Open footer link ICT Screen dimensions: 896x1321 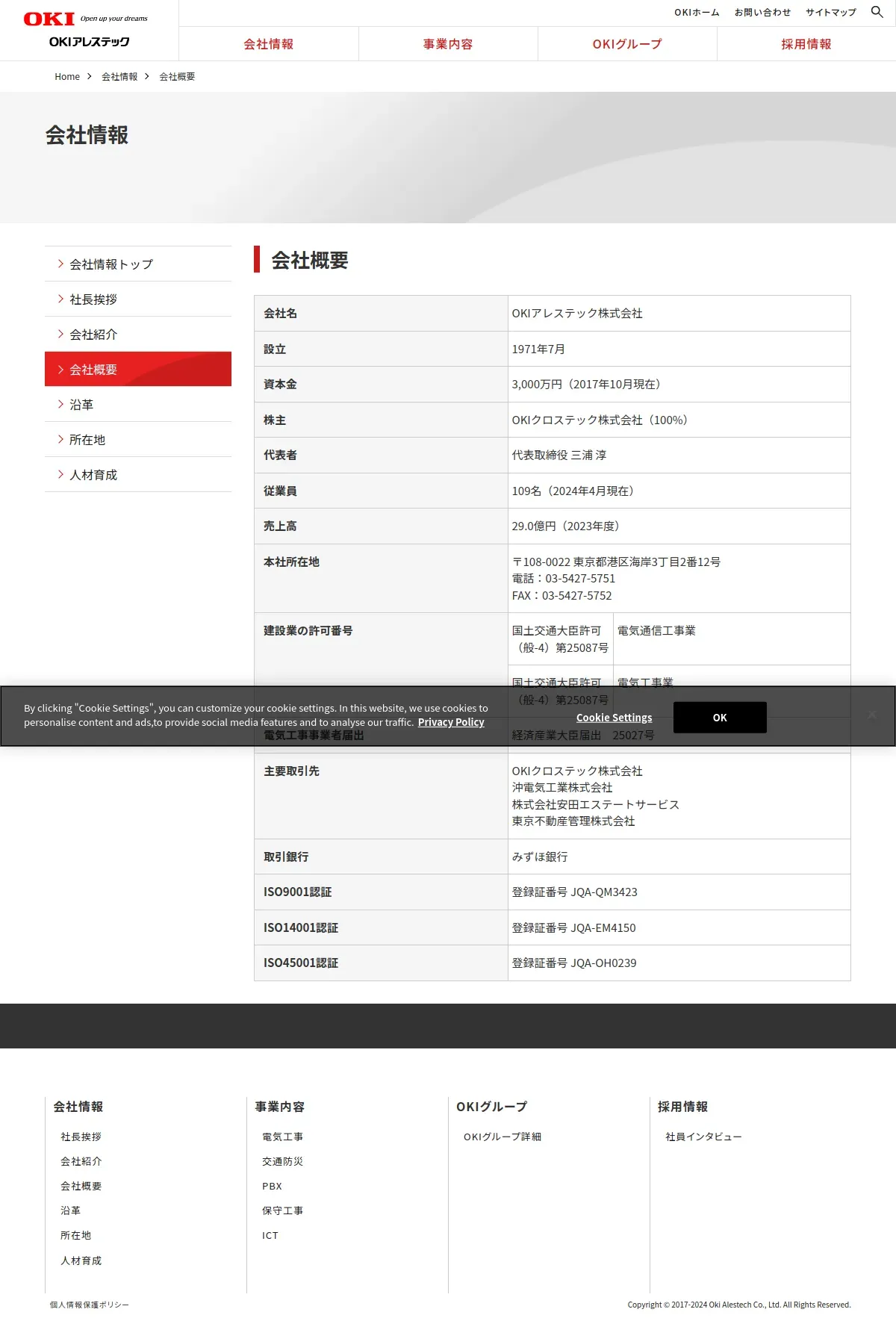coord(270,1235)
